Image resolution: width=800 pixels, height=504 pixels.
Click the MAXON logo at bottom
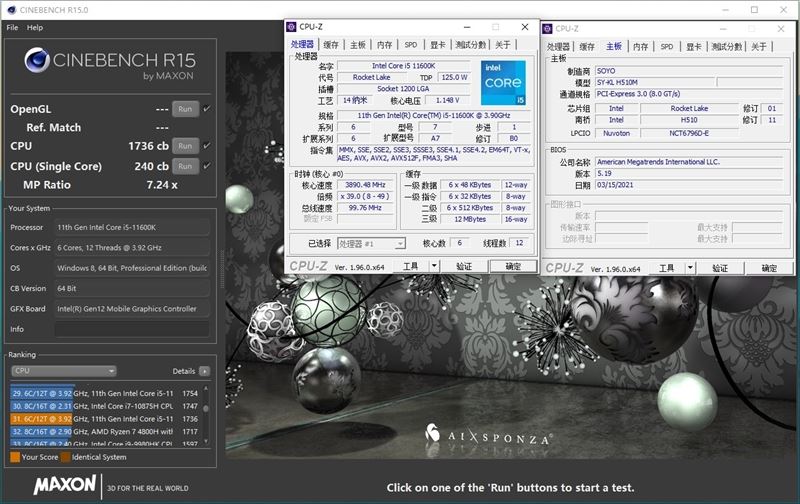[65, 485]
